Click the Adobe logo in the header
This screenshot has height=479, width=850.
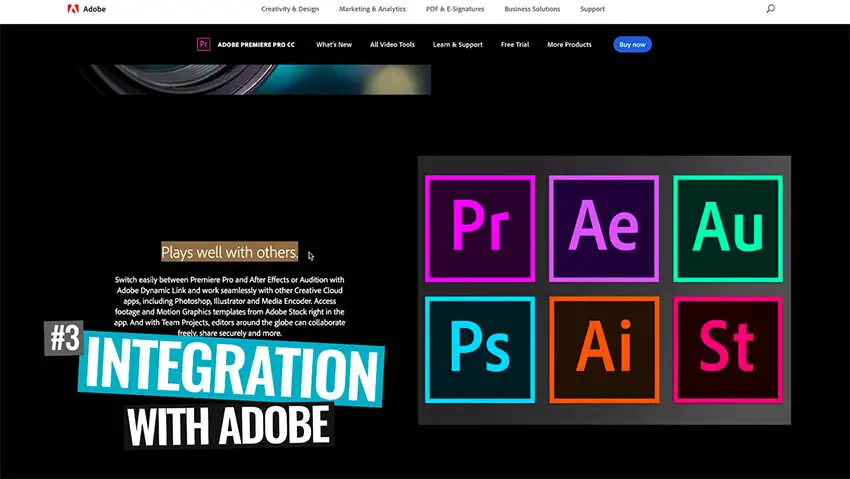(x=86, y=9)
